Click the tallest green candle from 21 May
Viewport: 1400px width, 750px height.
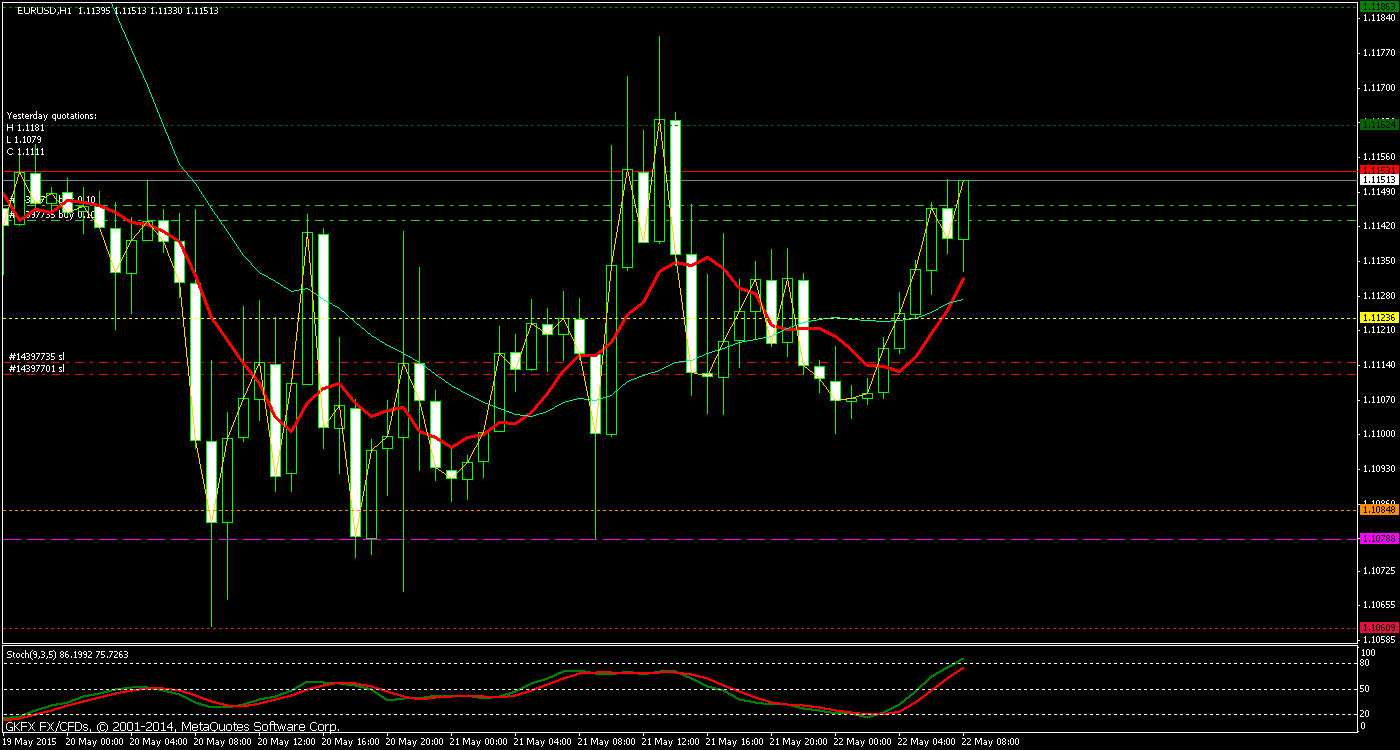click(658, 170)
